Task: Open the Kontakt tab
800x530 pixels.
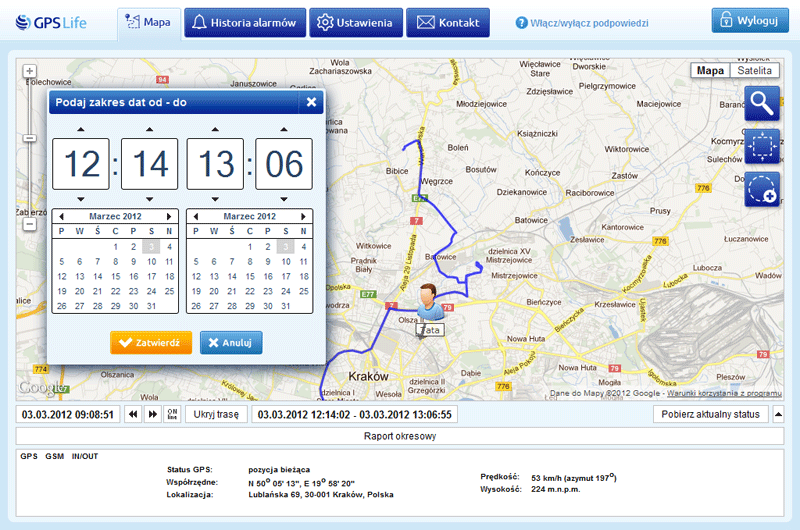Action: 448,23
